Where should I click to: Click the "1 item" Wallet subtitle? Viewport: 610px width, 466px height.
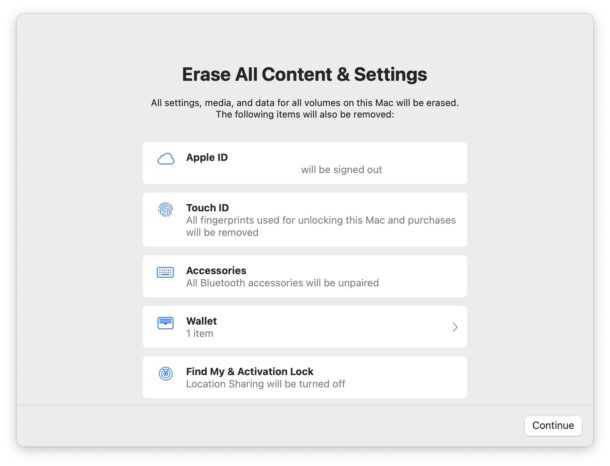(x=200, y=333)
